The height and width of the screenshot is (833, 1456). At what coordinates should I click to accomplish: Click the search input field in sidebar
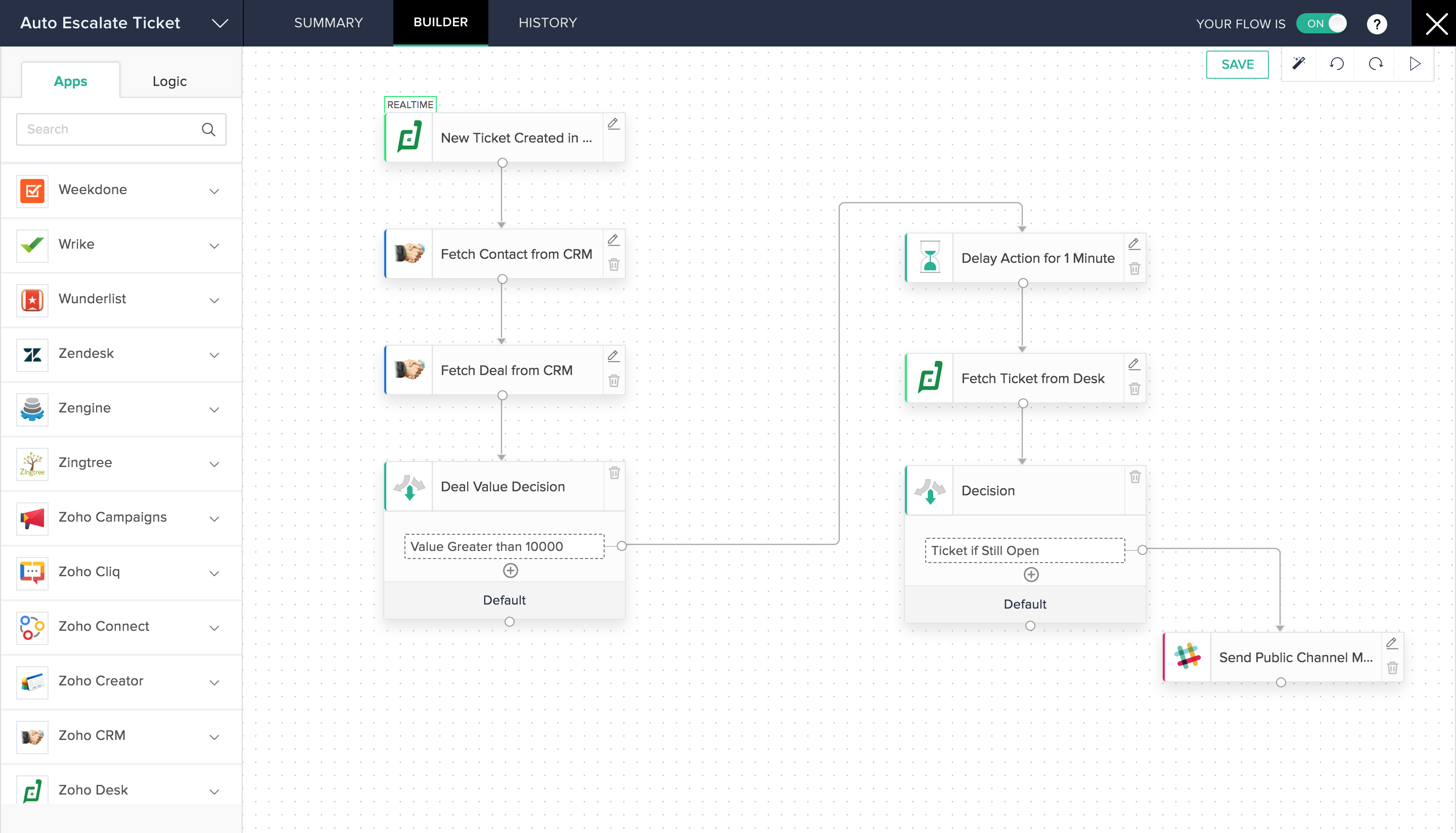119,128
